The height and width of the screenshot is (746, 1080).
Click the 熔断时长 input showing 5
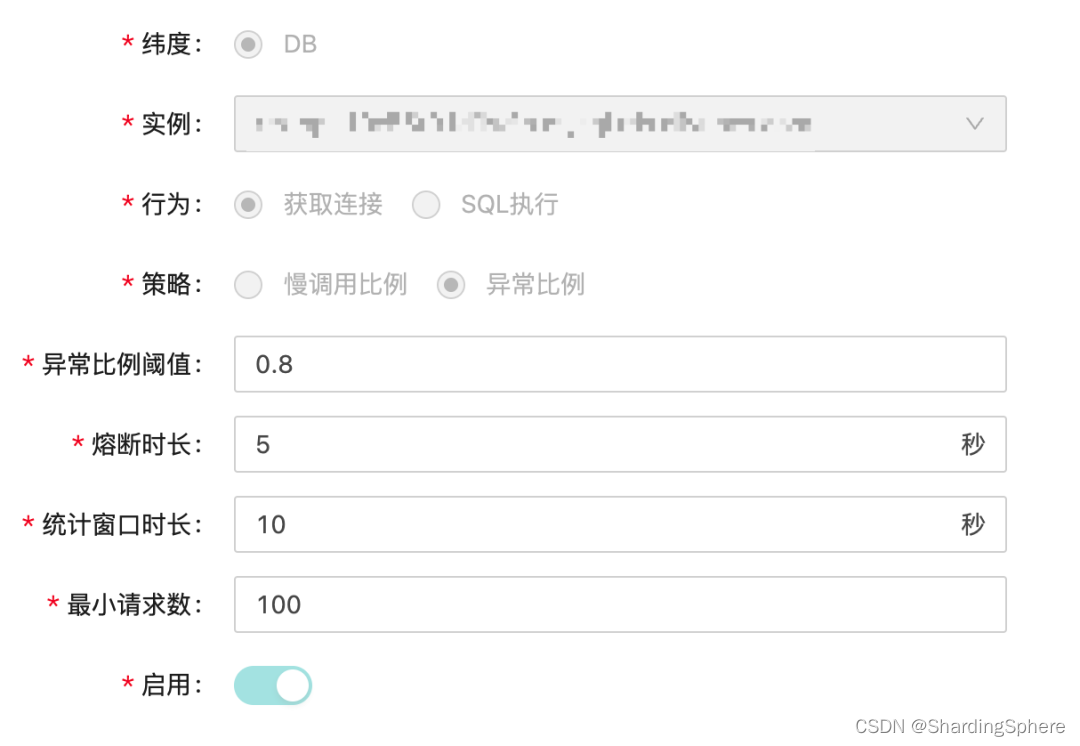click(x=600, y=444)
